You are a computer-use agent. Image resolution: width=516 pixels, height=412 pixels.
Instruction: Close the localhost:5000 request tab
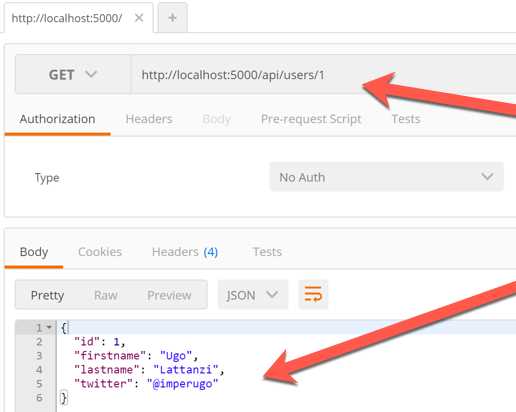pyautogui.click(x=139, y=18)
